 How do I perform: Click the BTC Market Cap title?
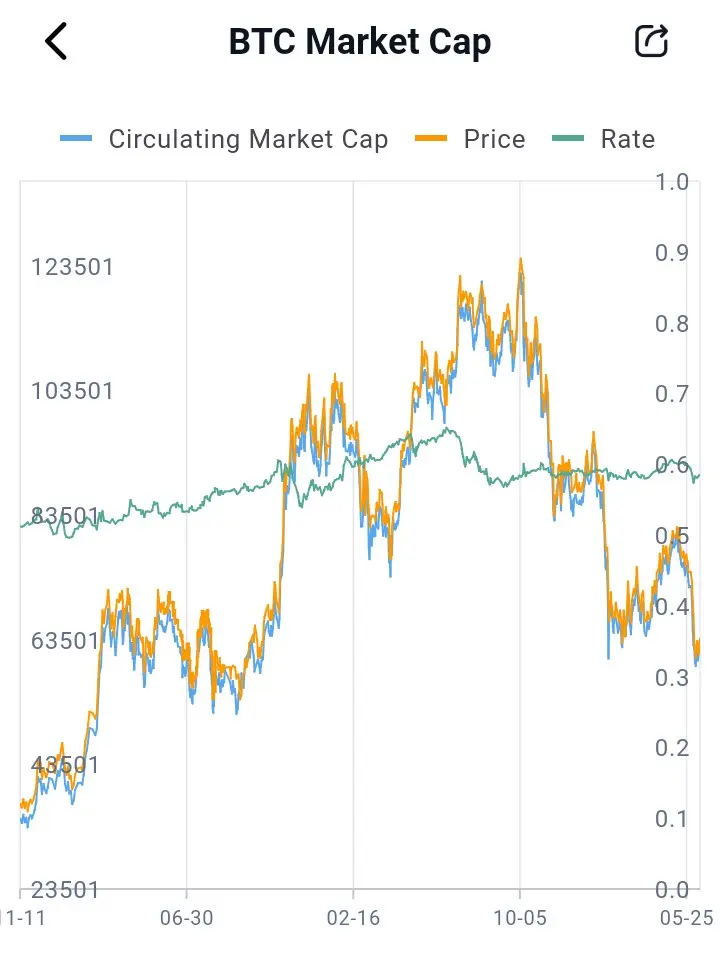coord(360,42)
